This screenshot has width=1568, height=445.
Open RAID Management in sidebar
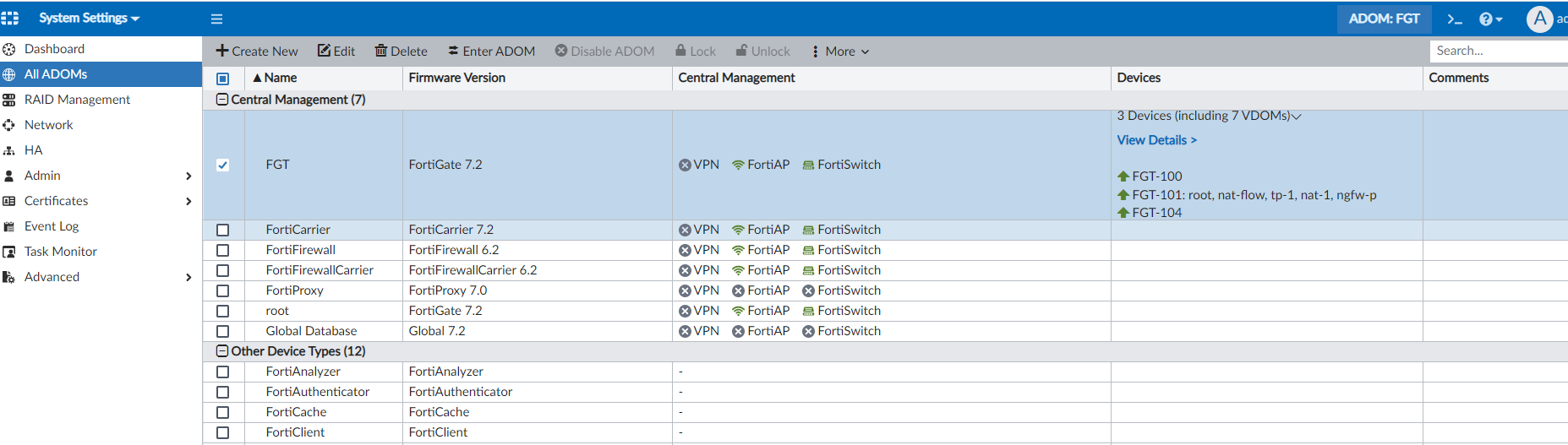[x=77, y=100]
